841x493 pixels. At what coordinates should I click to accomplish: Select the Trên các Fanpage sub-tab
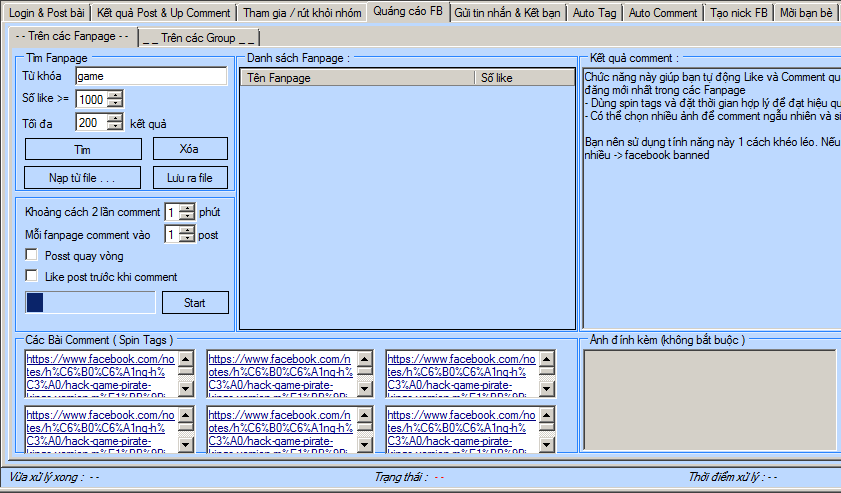pyautogui.click(x=72, y=36)
